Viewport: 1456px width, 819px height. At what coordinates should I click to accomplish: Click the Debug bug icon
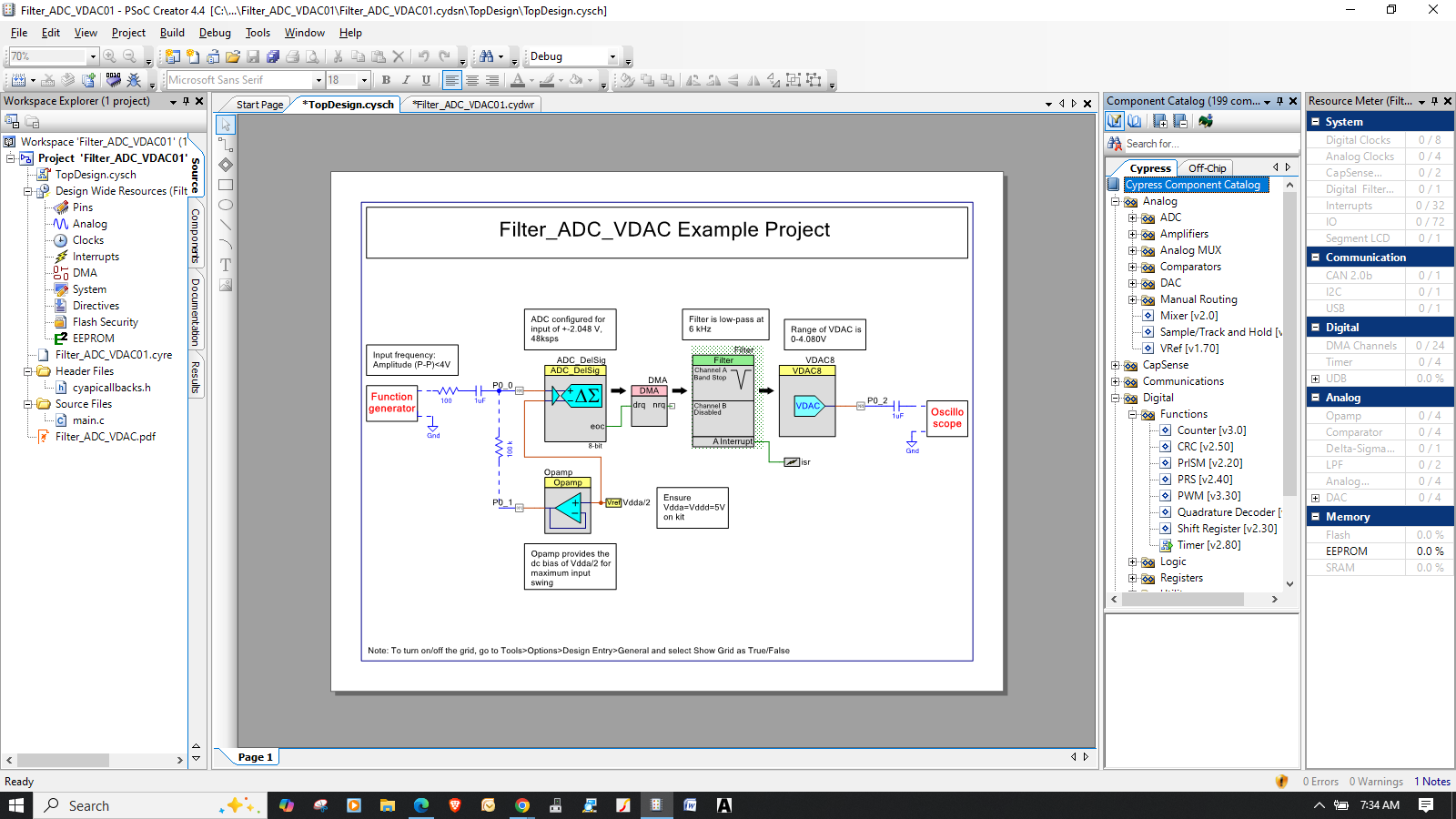[134, 80]
